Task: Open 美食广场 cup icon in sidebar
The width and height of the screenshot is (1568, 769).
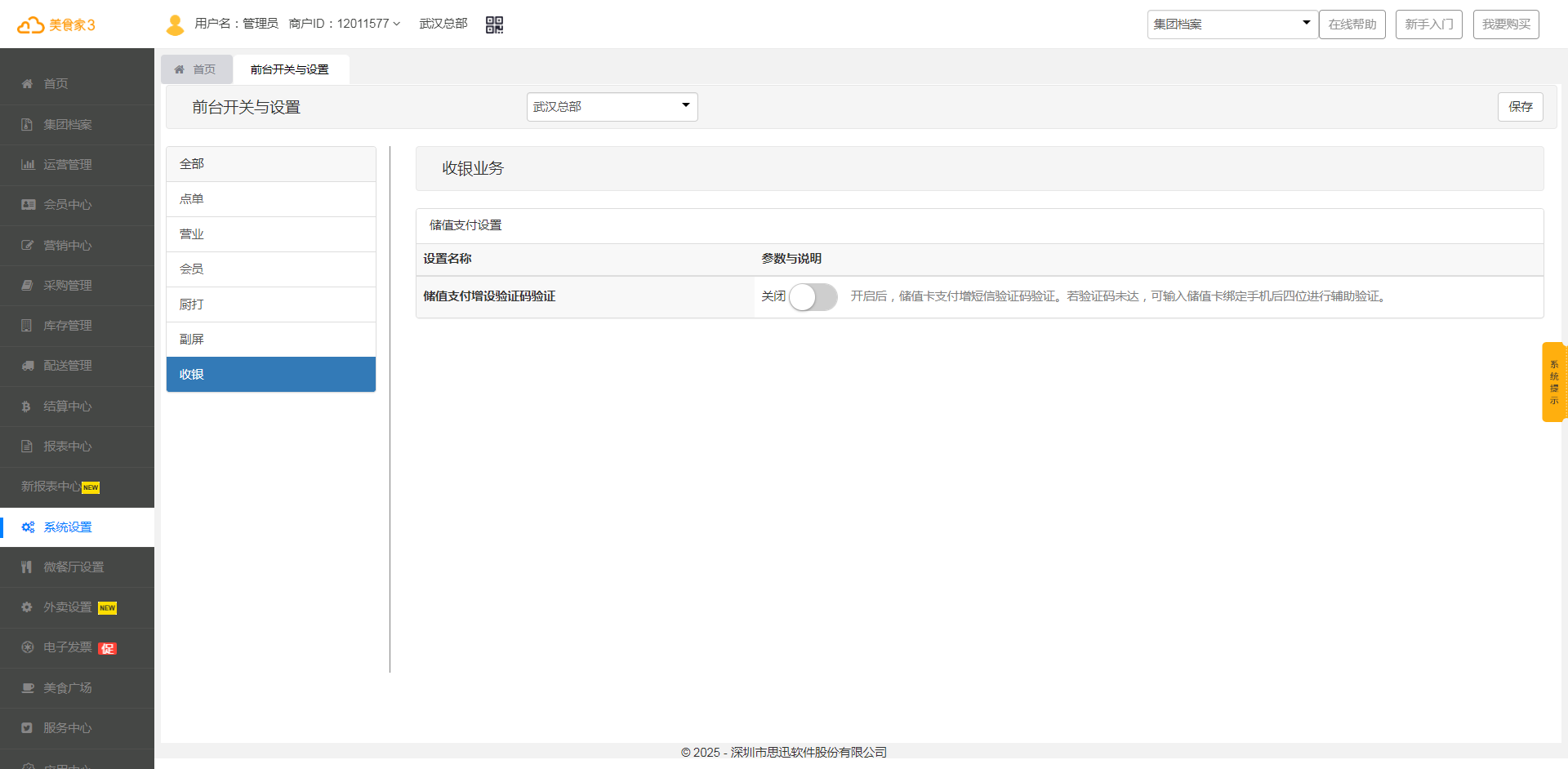Action: point(28,688)
